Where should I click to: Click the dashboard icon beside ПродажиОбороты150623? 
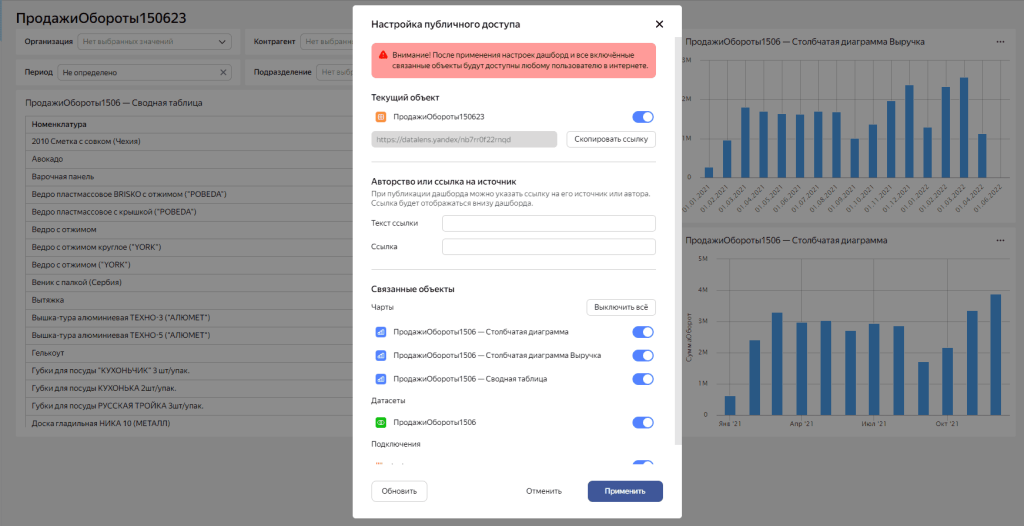tap(380, 117)
